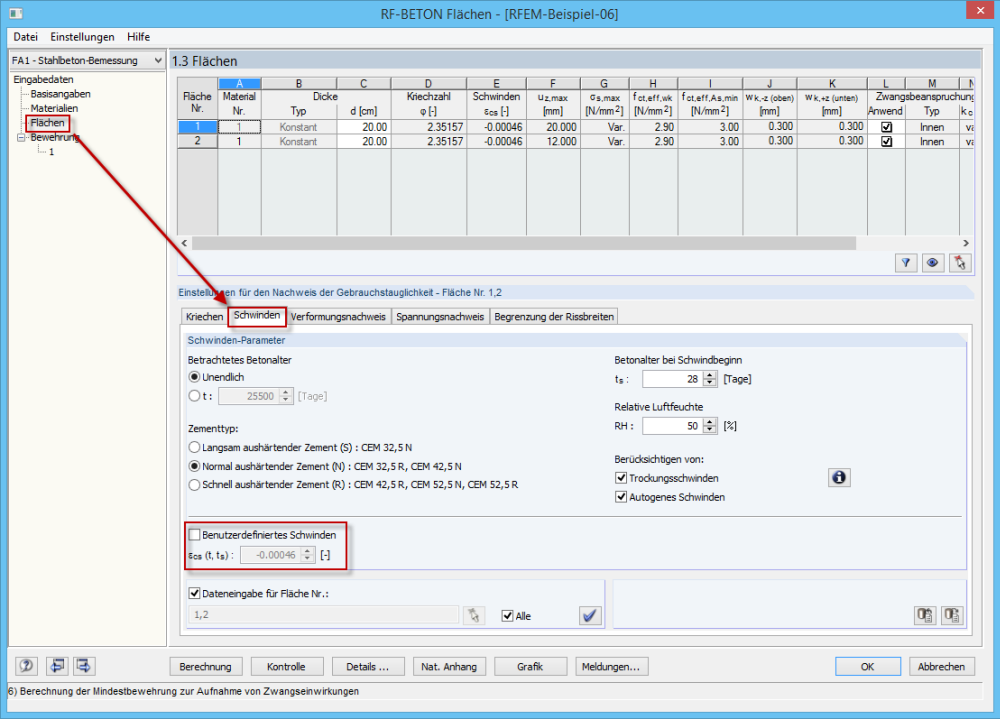Viewport: 1000px width, 719px height.
Task: Click the Fläche Nr. list field 1,2
Action: coord(324,615)
